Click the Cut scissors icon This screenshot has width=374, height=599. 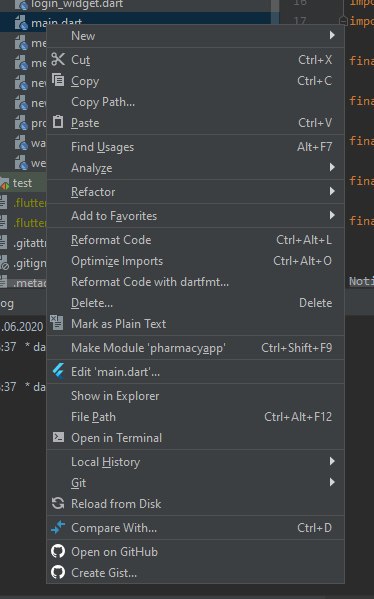click(58, 59)
